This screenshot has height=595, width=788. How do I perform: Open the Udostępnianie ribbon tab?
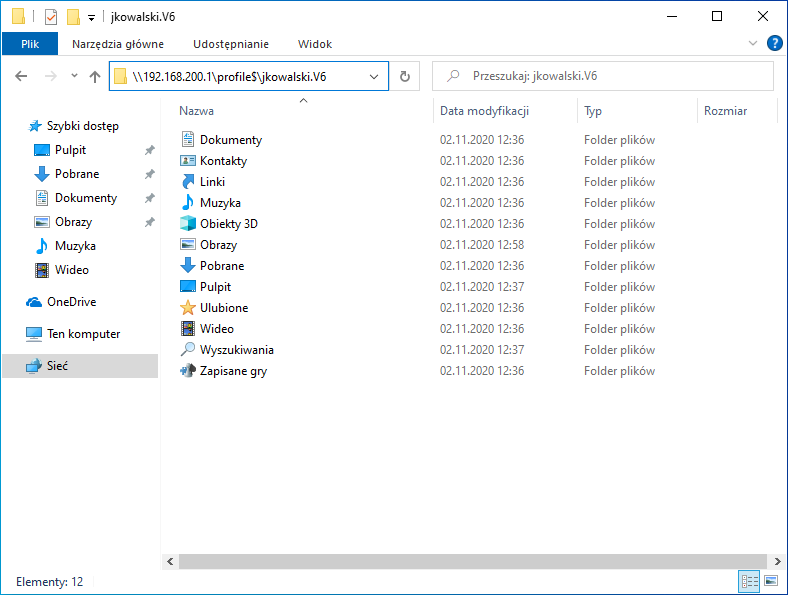coord(231,44)
